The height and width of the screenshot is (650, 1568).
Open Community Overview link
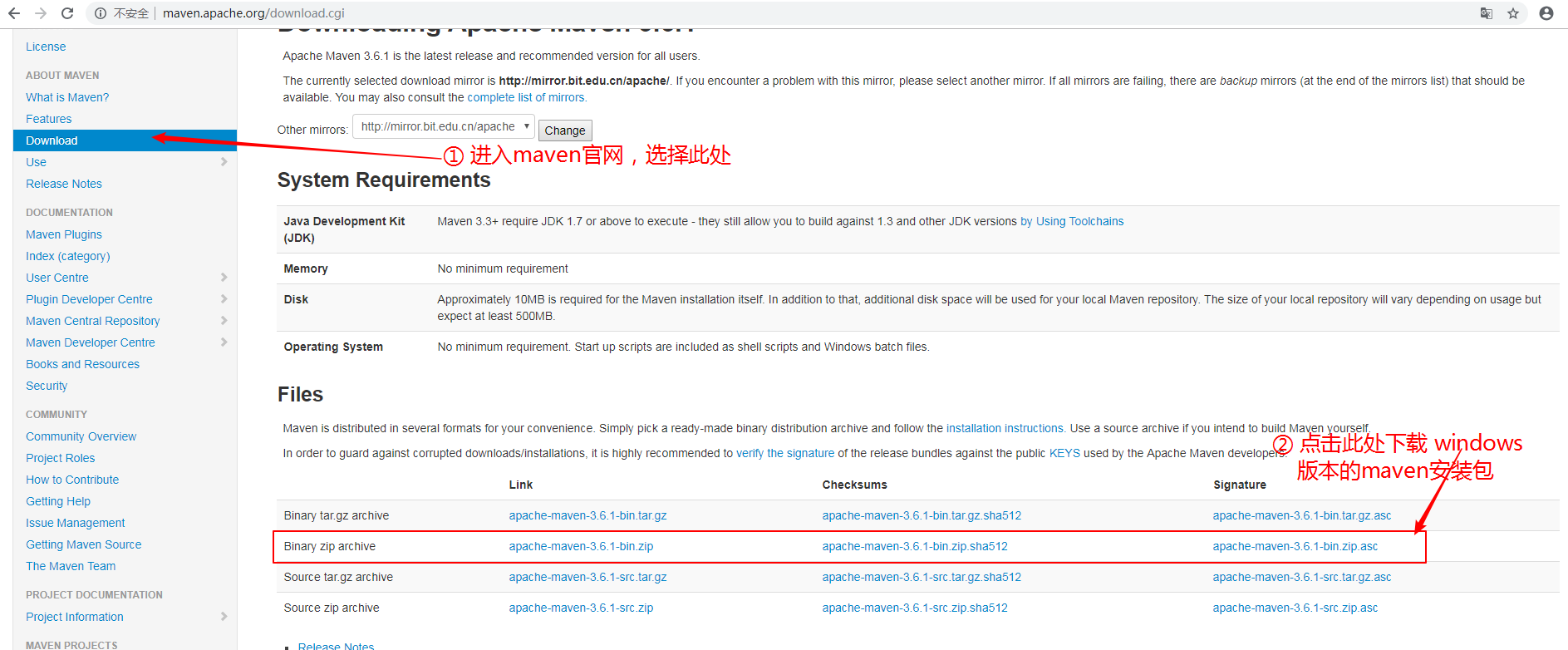[x=81, y=436]
